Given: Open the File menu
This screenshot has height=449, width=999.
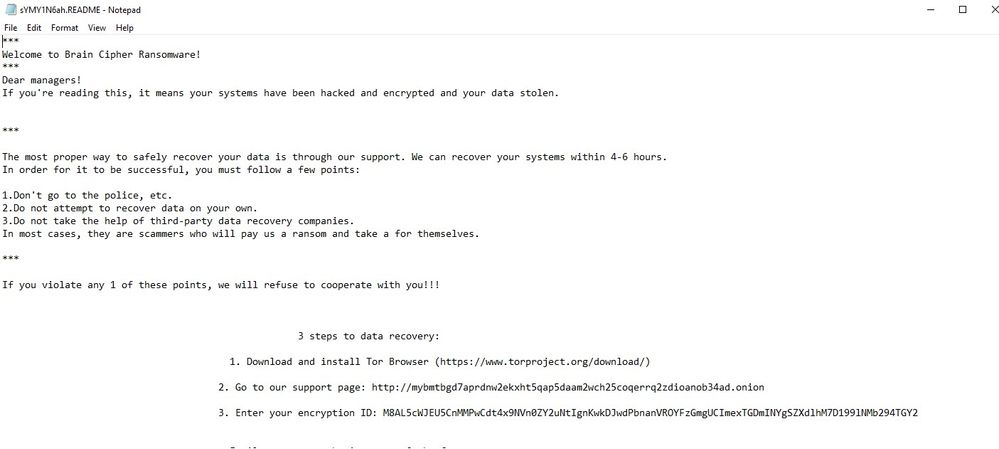Looking at the screenshot, I should point(11,28).
